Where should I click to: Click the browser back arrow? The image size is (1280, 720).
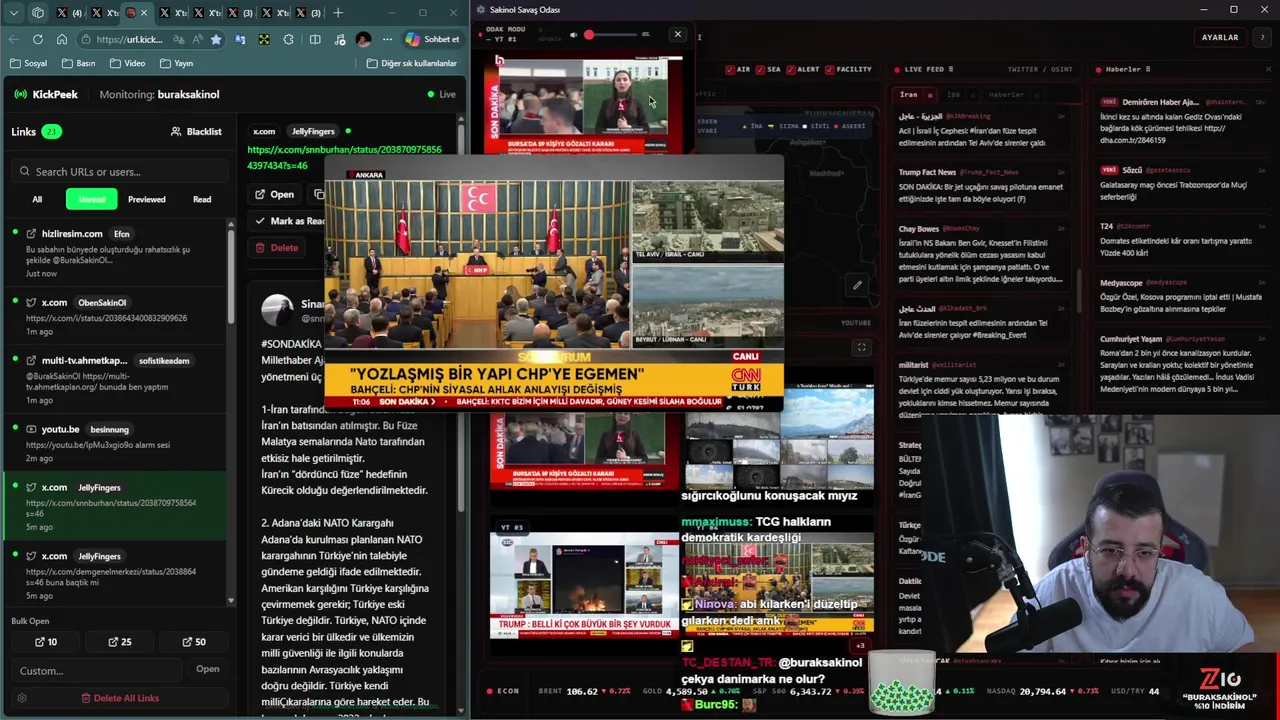pyautogui.click(x=13, y=39)
